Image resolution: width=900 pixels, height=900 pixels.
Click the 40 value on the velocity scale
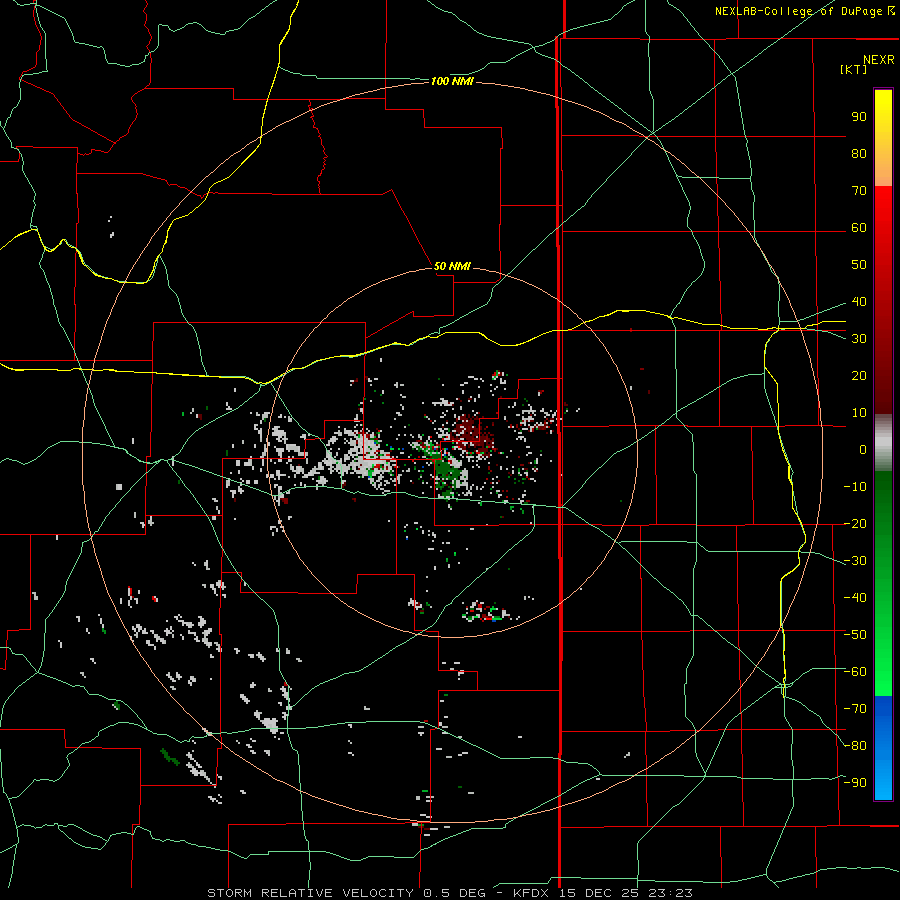(859, 302)
